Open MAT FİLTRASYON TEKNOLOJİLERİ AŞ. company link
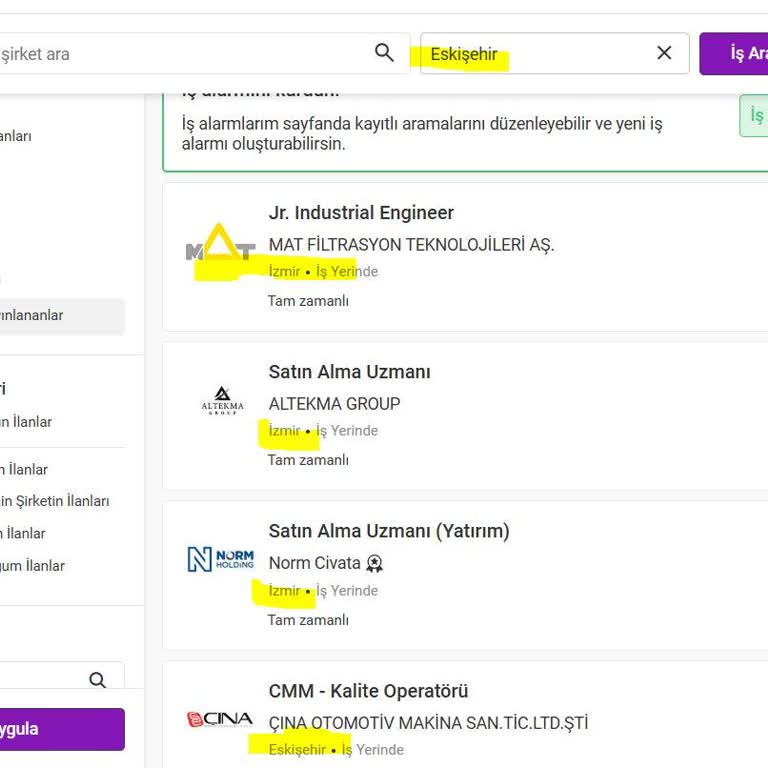This screenshot has width=768, height=768. tap(411, 244)
